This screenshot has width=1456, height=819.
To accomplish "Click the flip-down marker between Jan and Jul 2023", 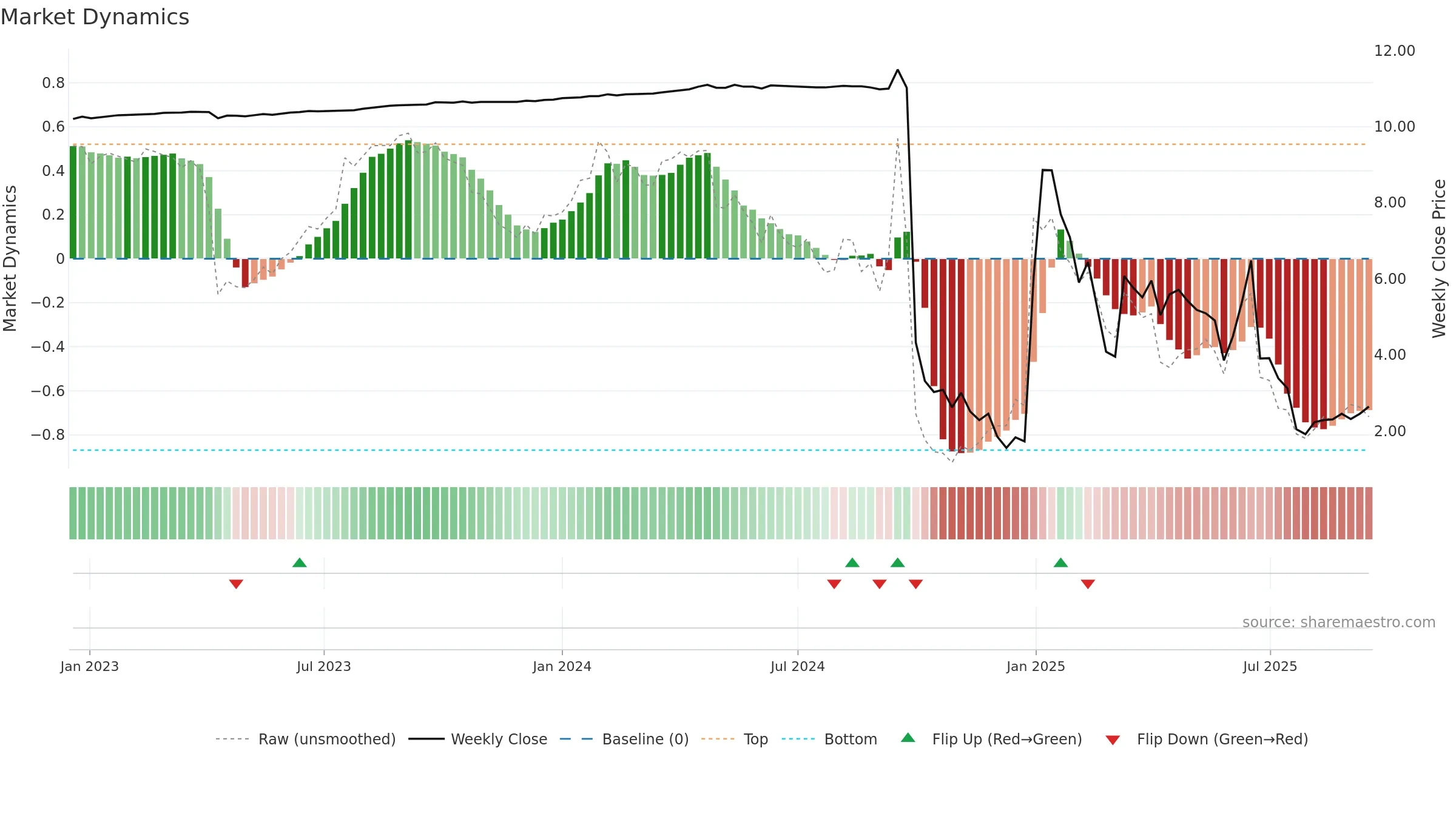I will [236, 584].
